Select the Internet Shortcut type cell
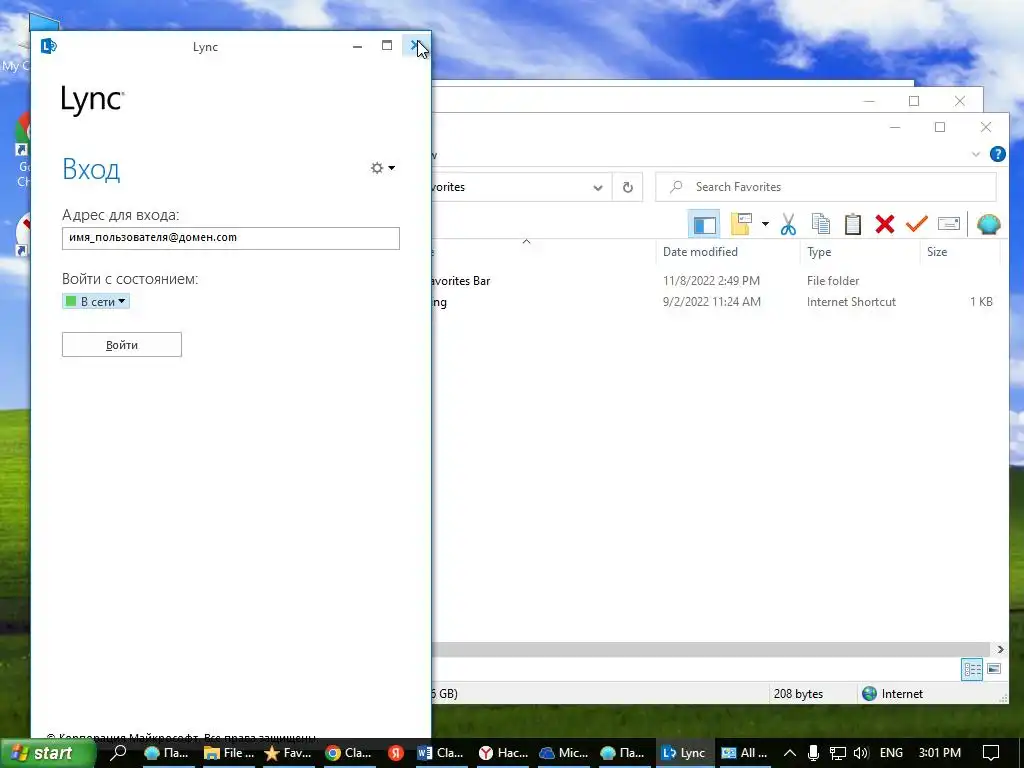 tap(851, 302)
